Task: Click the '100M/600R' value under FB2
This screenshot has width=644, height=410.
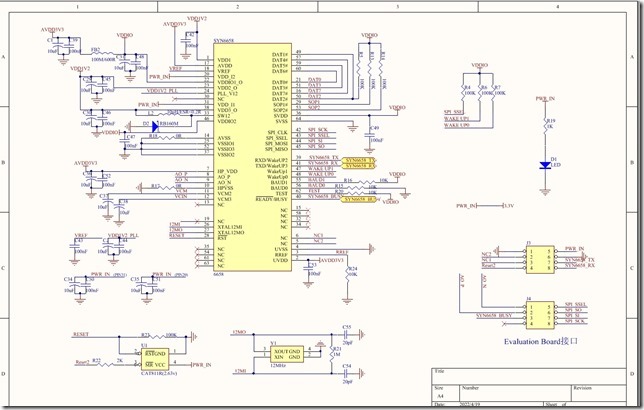Action: [x=103, y=60]
